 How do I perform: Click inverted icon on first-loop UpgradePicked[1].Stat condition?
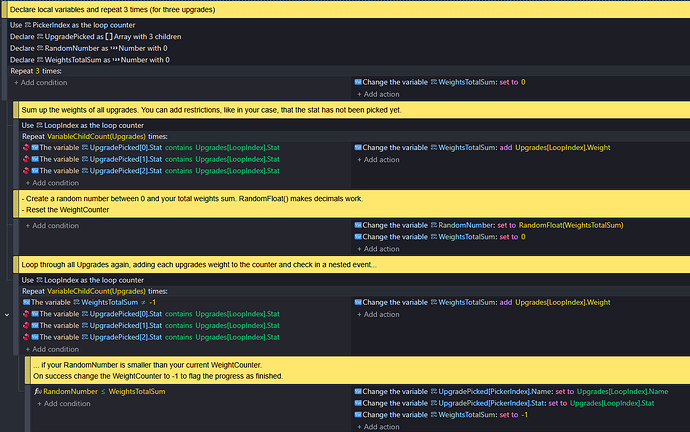click(26, 159)
